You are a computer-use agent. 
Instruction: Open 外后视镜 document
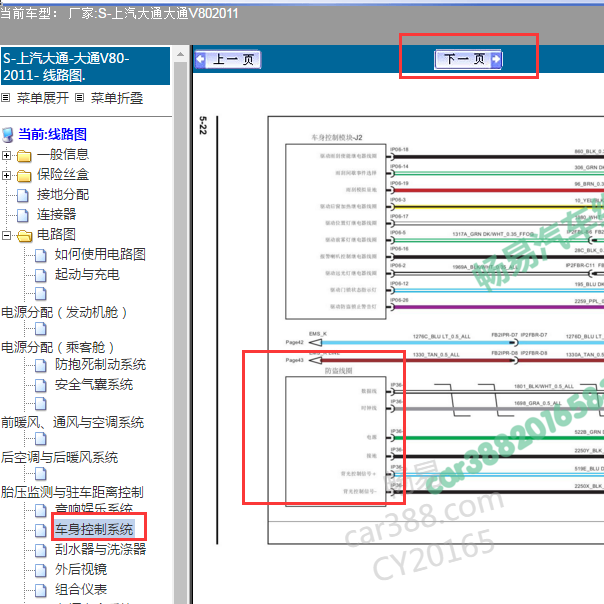click(x=81, y=569)
